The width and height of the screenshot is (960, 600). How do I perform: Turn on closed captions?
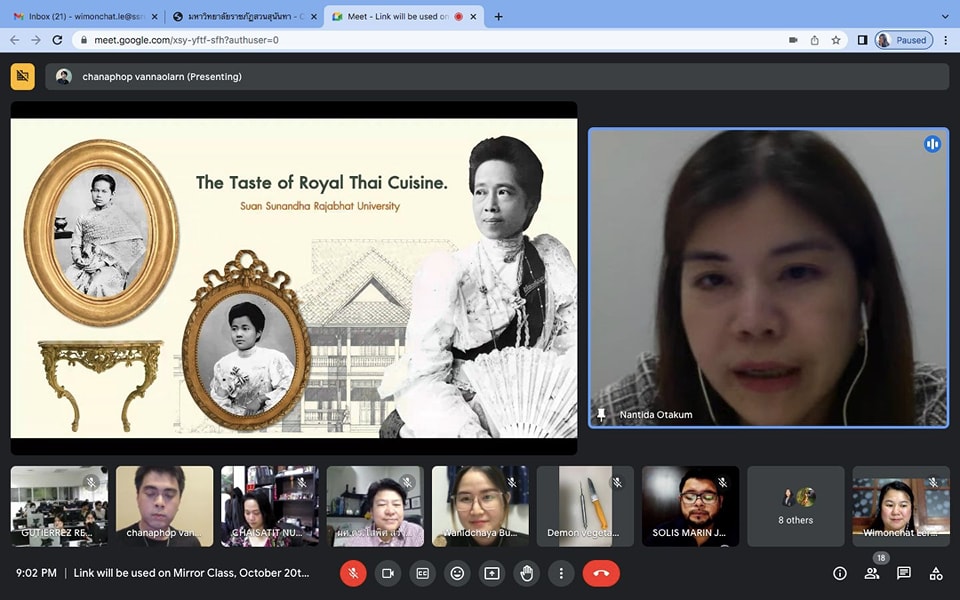pos(423,573)
